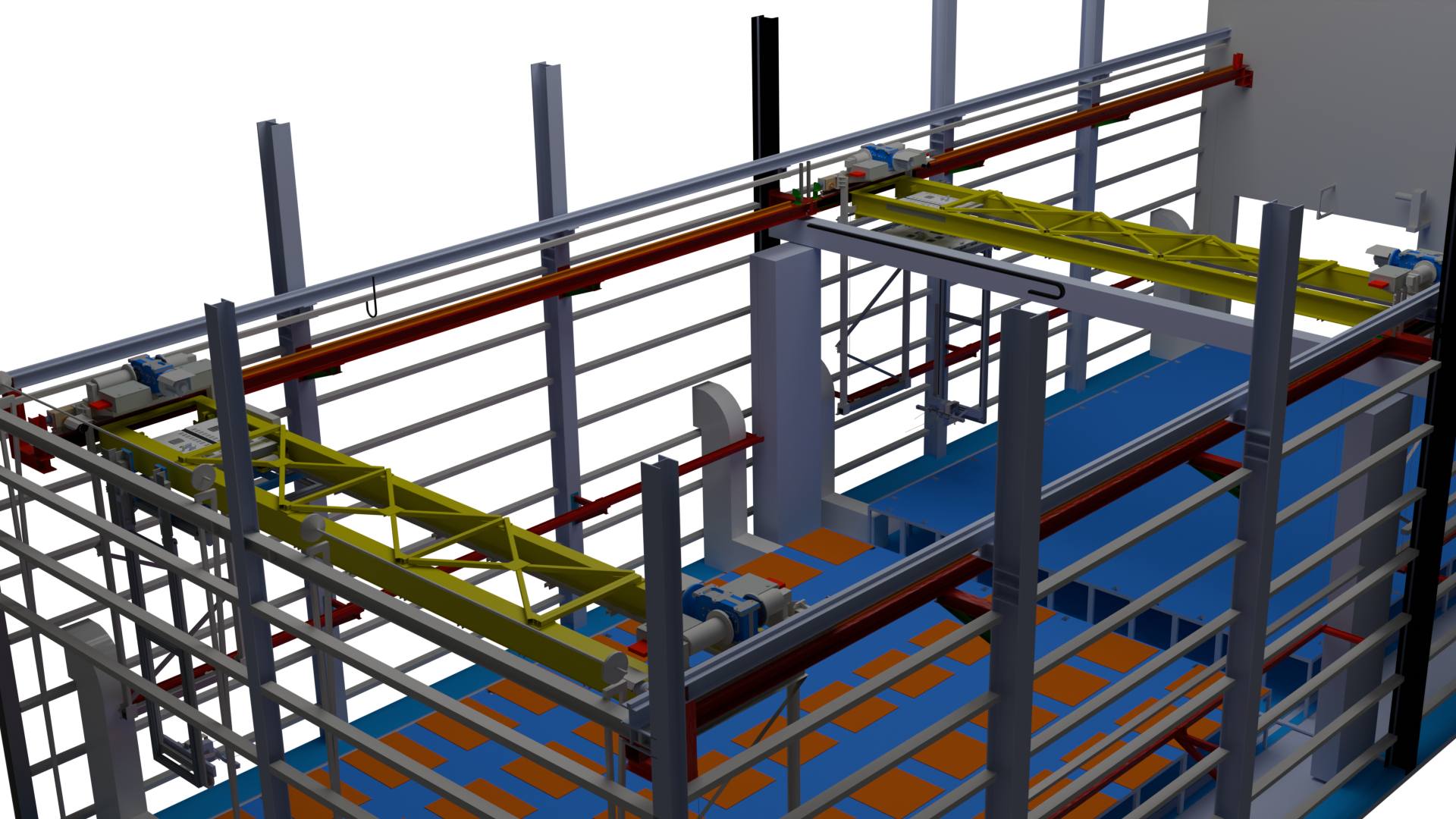Select the blue gear motor near the black pole
The width and height of the screenshot is (1456, 819).
880,157
